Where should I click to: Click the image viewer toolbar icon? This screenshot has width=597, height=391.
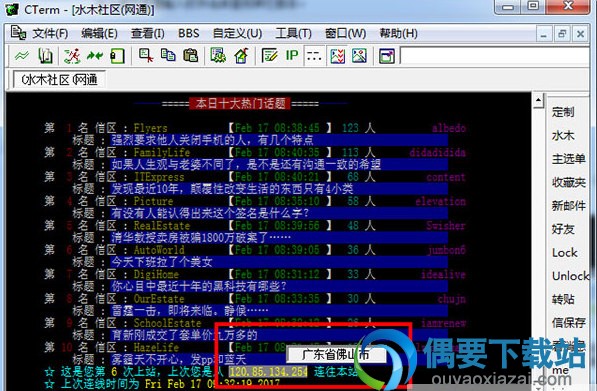coord(359,56)
